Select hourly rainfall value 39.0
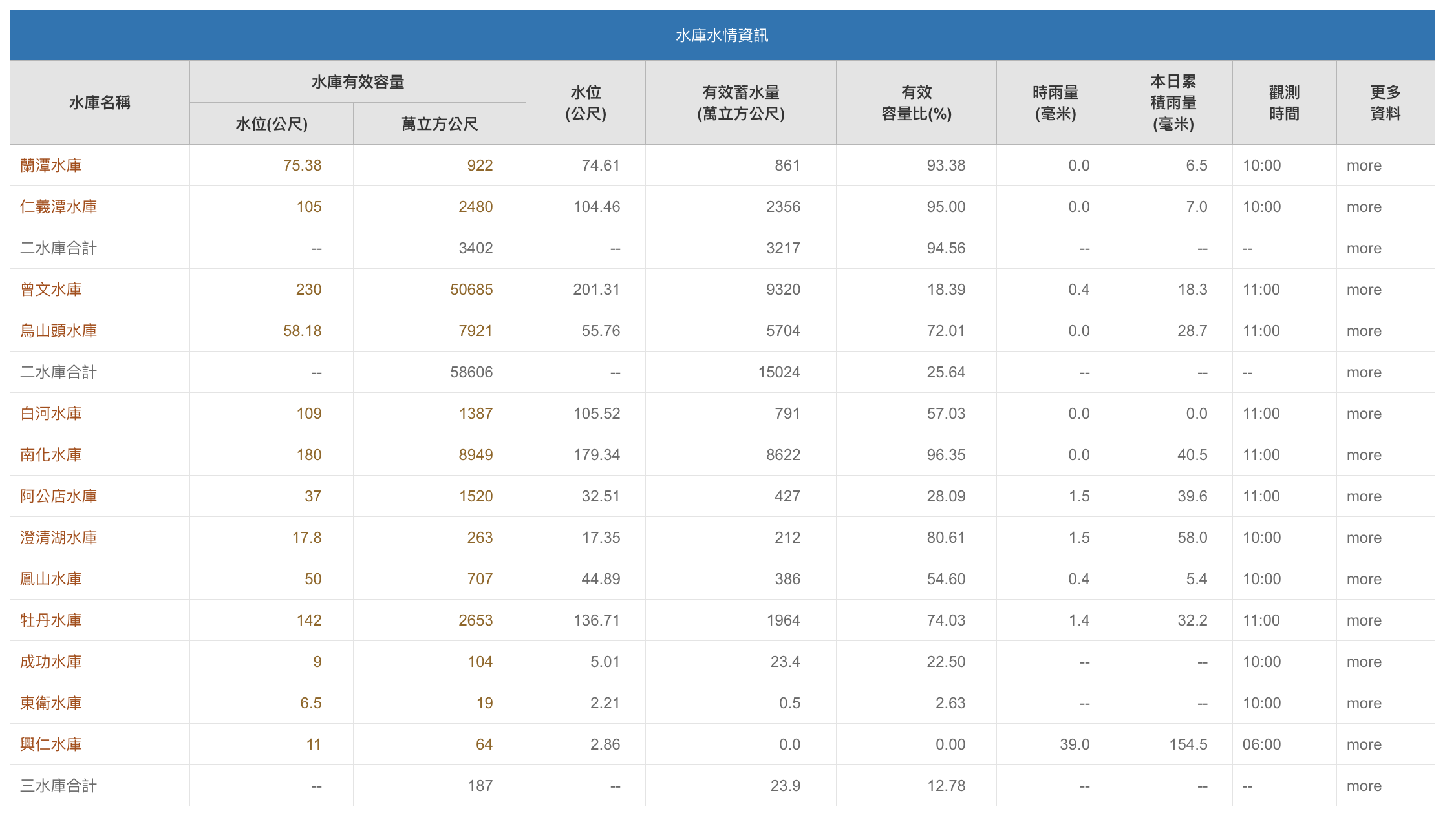Image resolution: width=1456 pixels, height=822 pixels. pyautogui.click(x=1075, y=744)
